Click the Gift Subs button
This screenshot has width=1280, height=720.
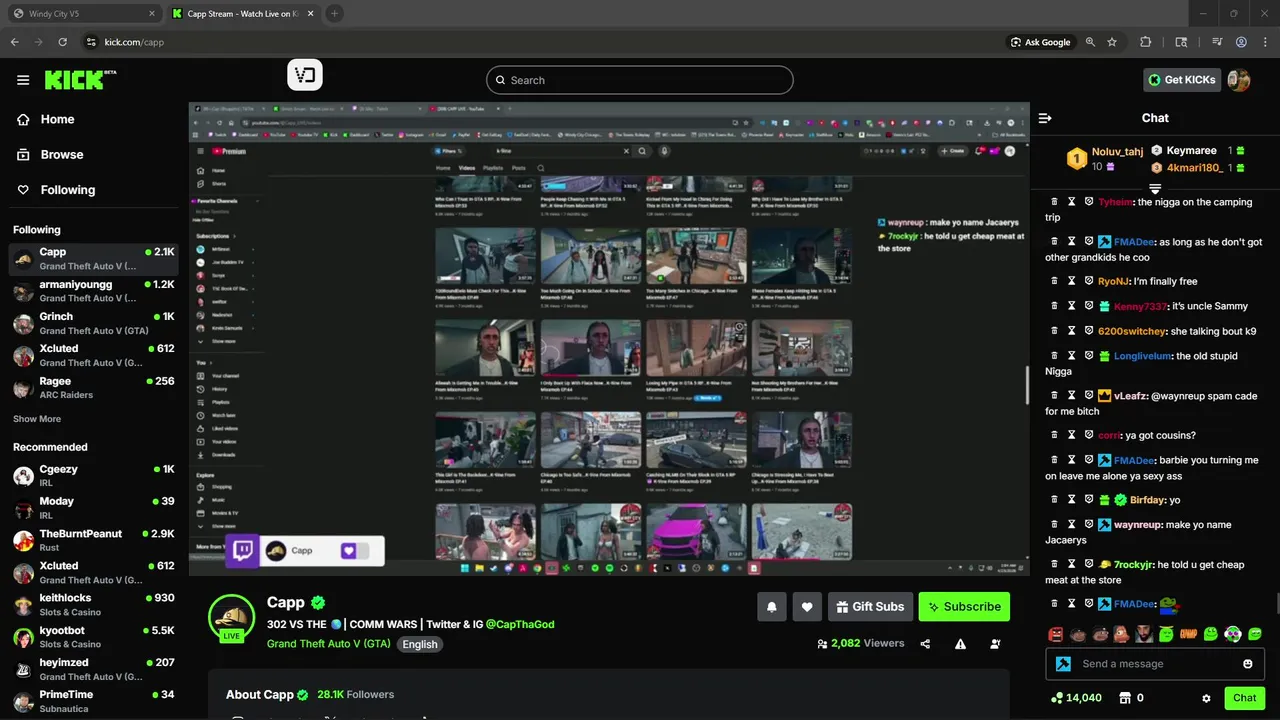coord(869,606)
